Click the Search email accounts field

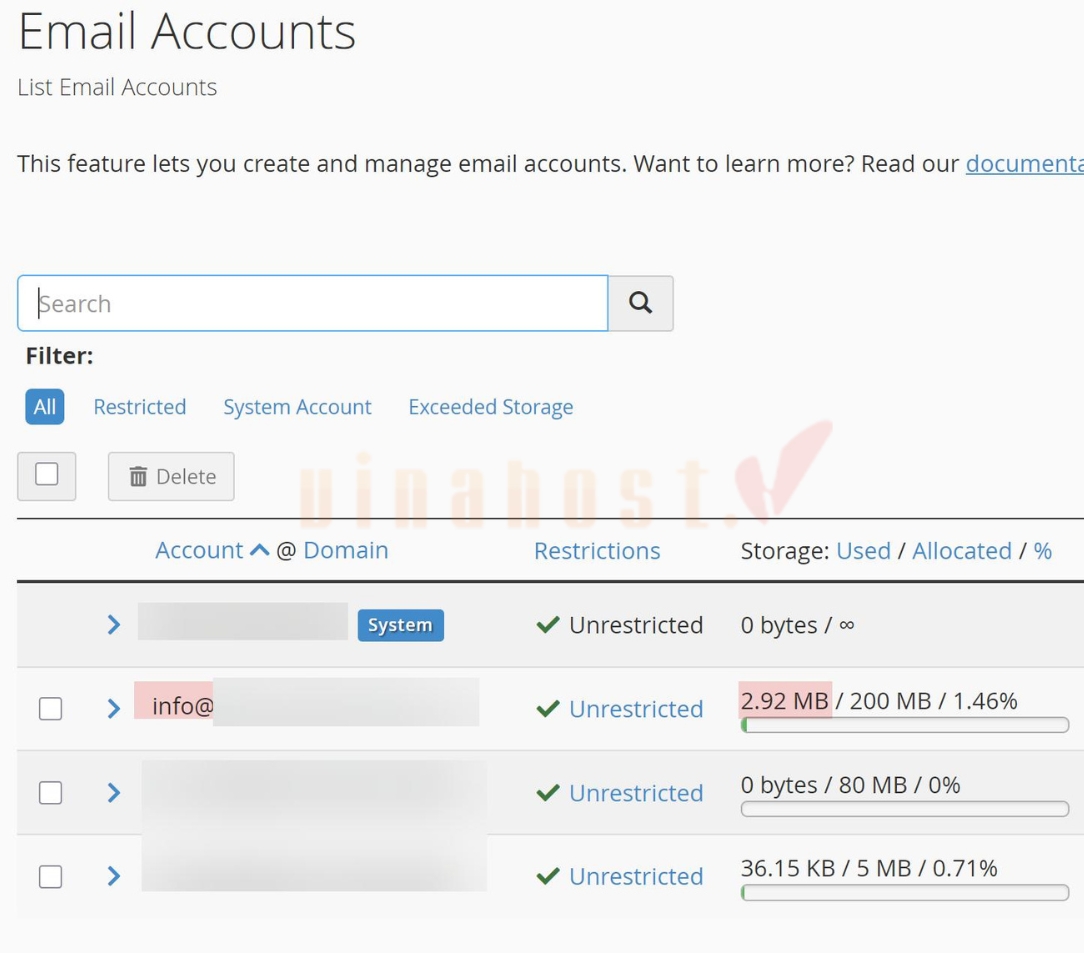click(312, 303)
